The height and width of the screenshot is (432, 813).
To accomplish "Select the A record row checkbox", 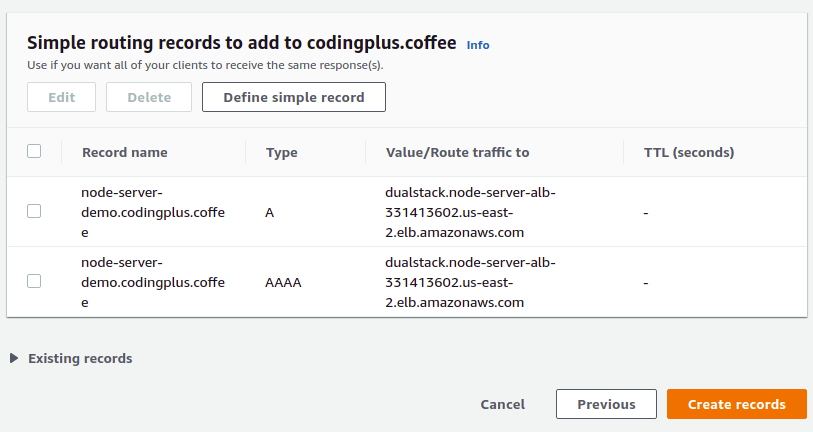I will click(x=34, y=212).
